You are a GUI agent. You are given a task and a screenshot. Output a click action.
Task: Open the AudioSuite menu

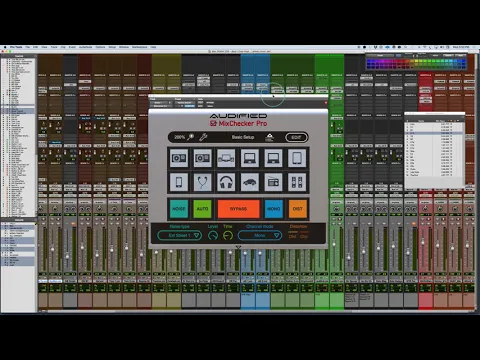coord(86,47)
